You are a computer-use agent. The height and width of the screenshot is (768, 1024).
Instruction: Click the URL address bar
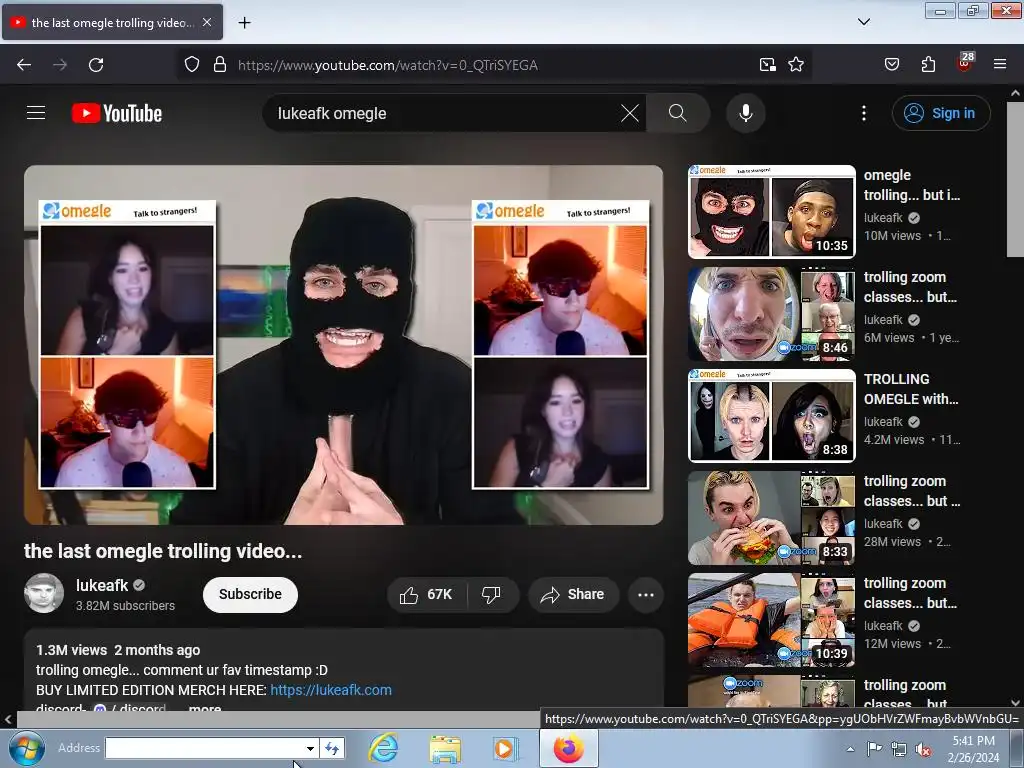[493, 65]
